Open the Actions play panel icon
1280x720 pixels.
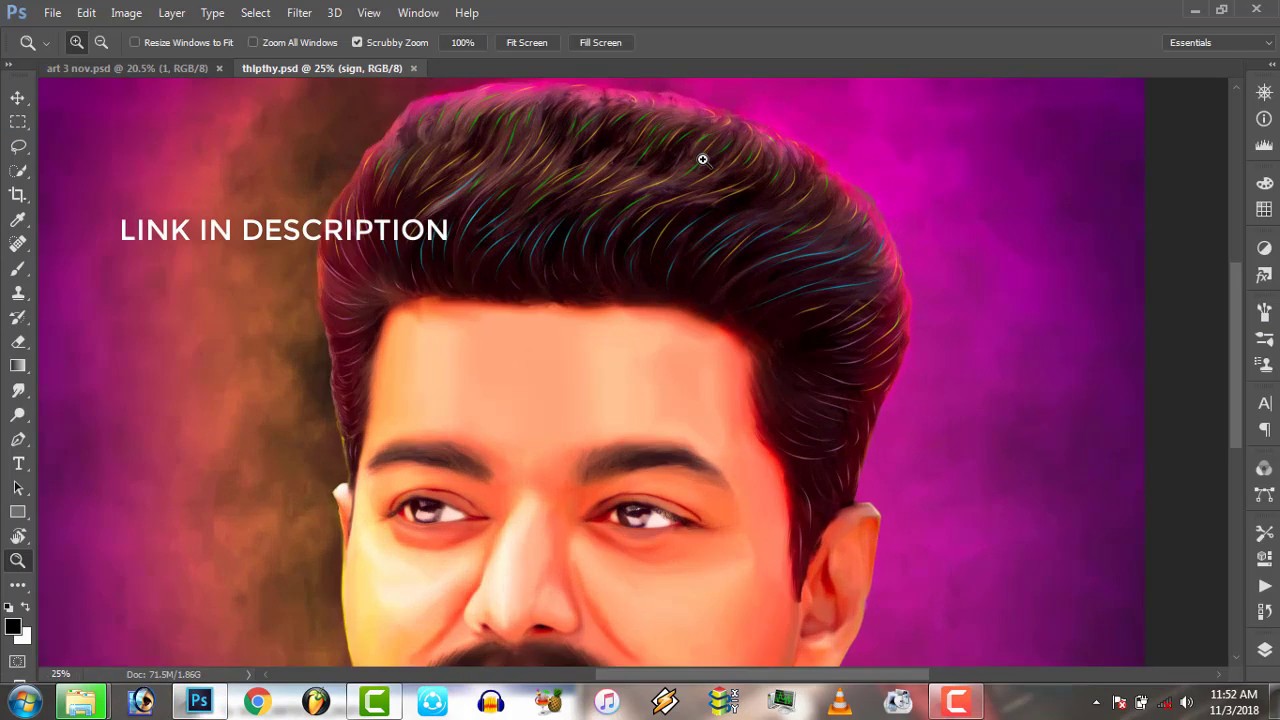1264,586
